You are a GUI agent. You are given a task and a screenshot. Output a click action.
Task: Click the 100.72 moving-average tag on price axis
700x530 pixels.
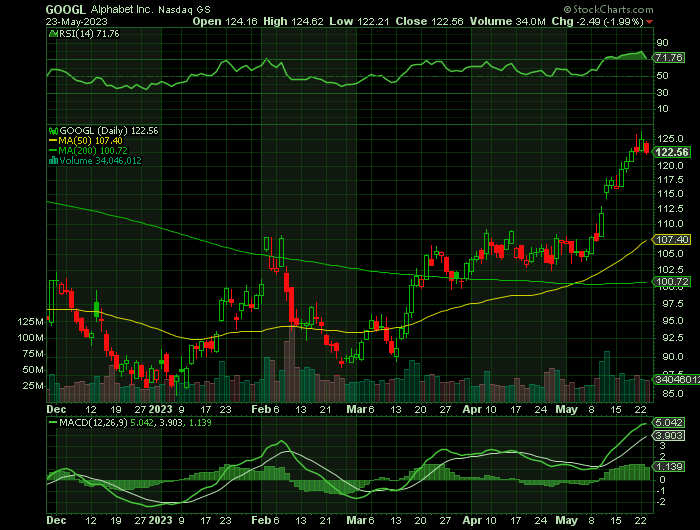(x=672, y=282)
